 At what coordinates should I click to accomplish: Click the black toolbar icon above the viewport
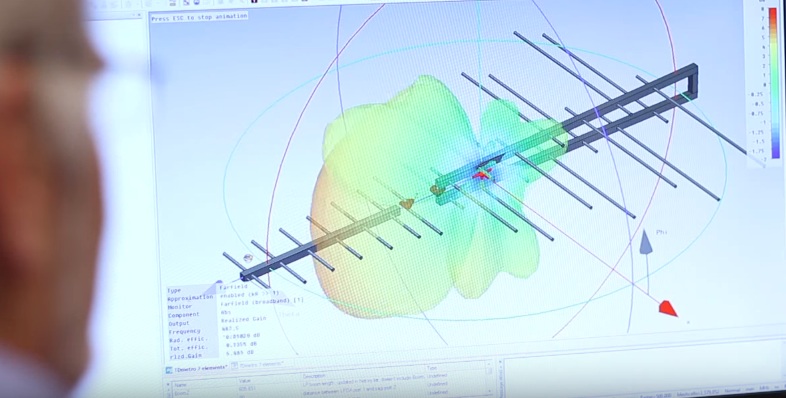pos(255,2)
